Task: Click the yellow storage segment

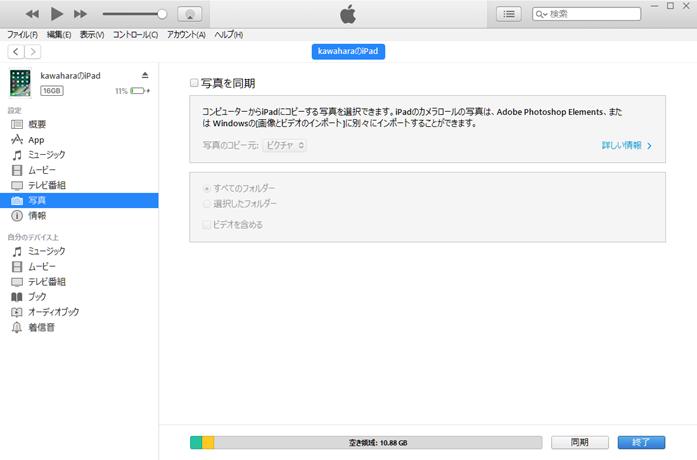Action: click(208, 443)
